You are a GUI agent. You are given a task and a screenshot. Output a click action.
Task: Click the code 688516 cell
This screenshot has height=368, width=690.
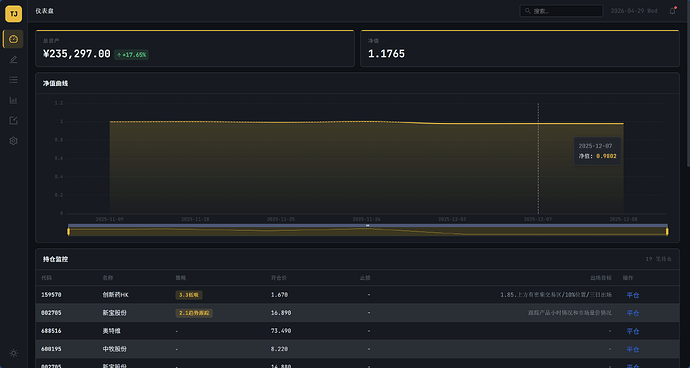pos(51,331)
